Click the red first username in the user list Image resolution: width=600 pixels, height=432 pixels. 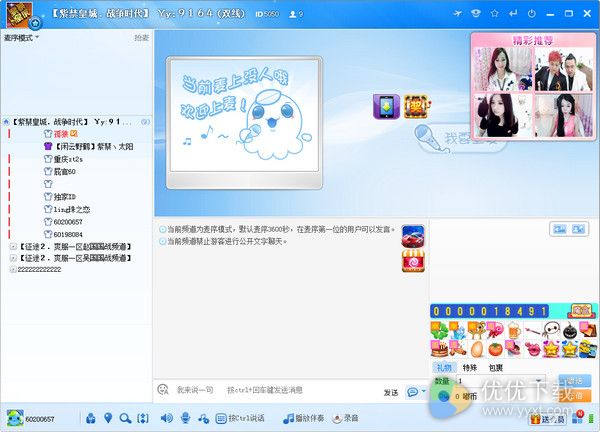(60, 134)
